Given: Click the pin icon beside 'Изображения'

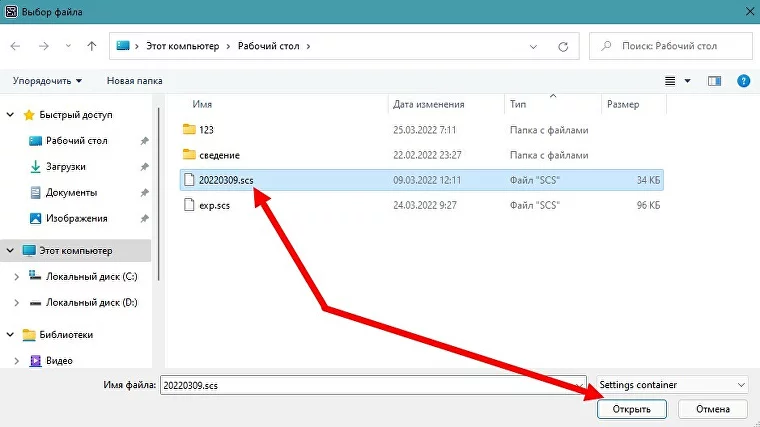Looking at the screenshot, I should [144, 219].
